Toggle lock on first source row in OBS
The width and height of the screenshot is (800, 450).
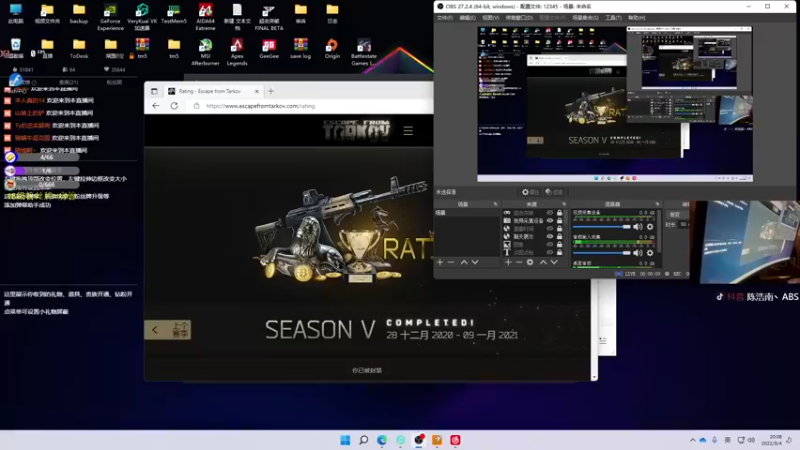pos(560,213)
